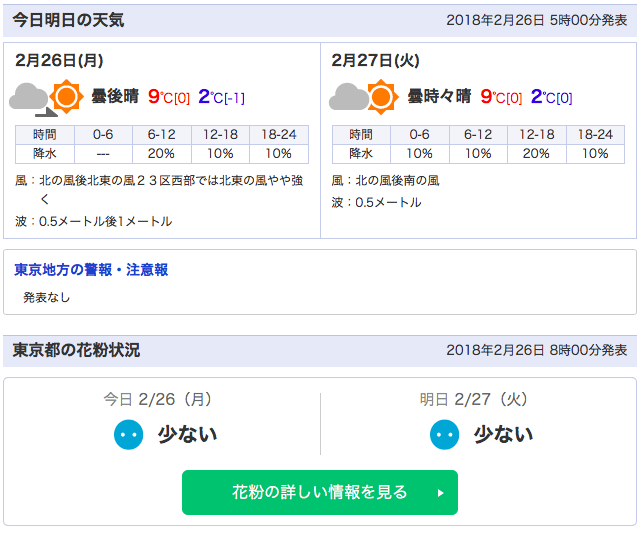This screenshot has height=537, width=640.
Task: Click the 2月26日(月) date heading
Action: point(59,60)
